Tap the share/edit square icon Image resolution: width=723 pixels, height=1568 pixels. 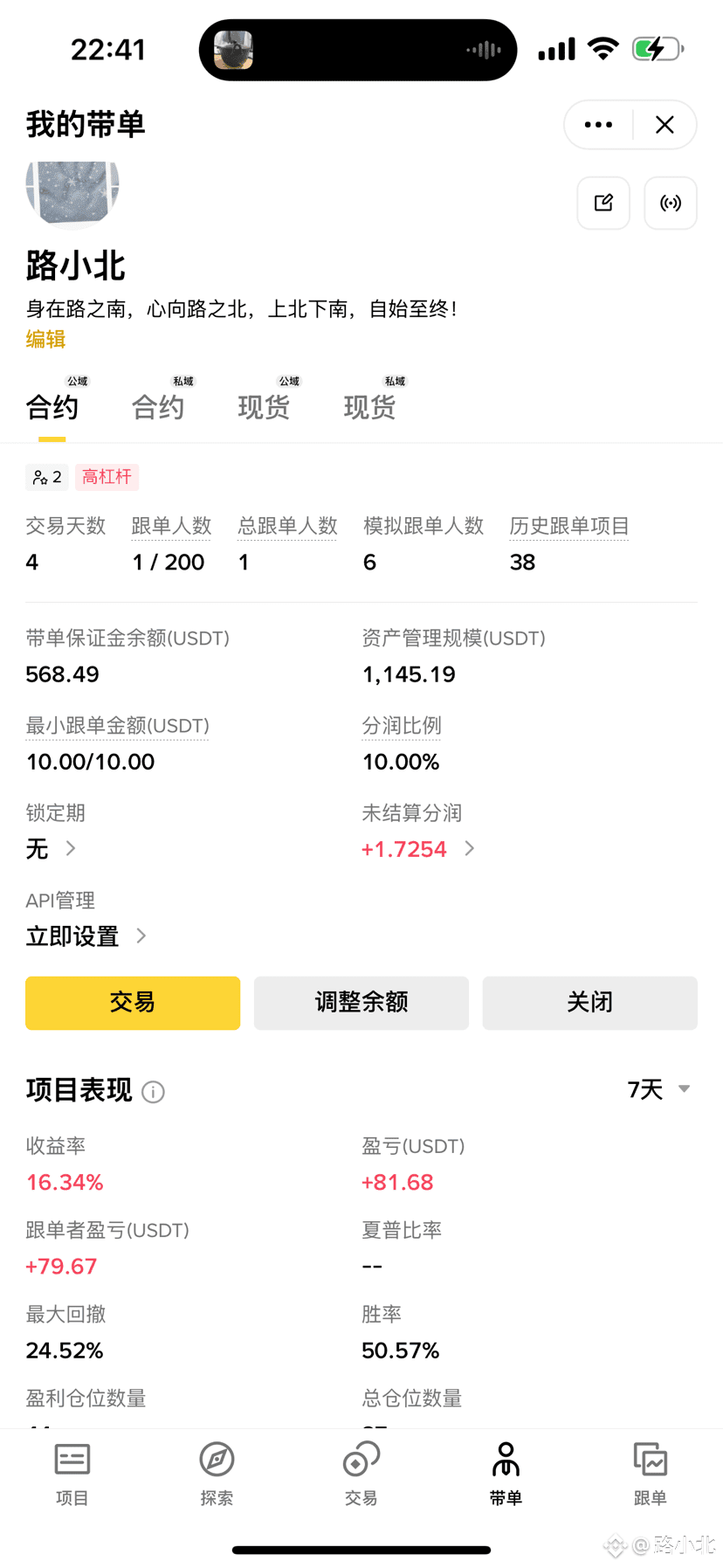(x=602, y=203)
